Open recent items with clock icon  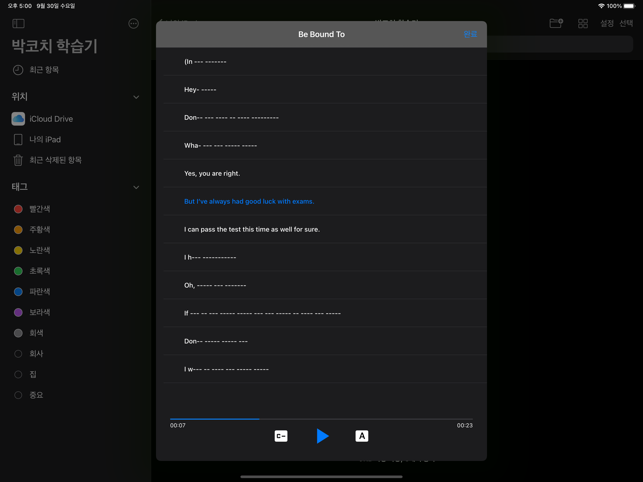pos(35,70)
